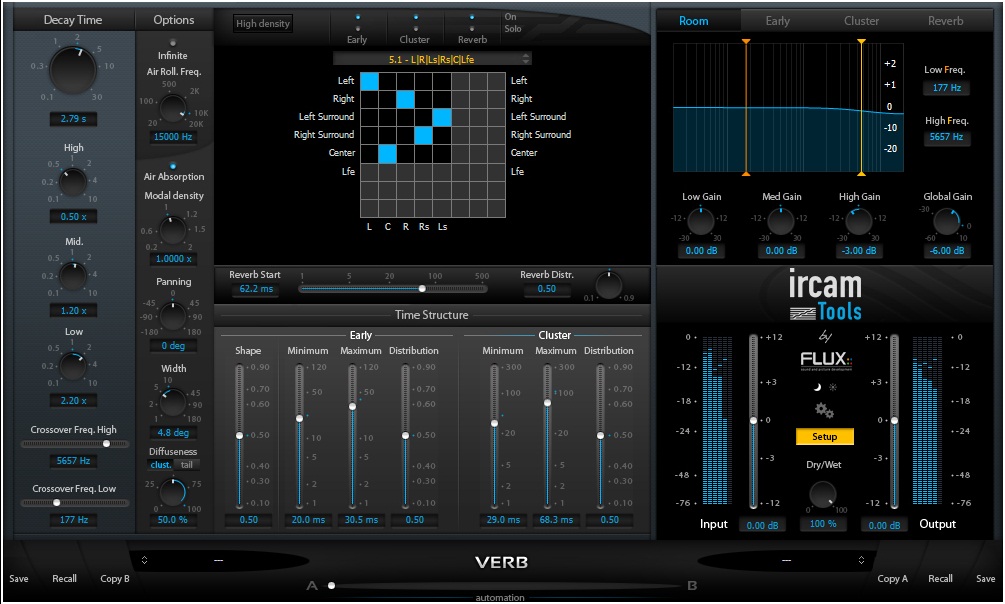Image resolution: width=1005 pixels, height=604 pixels.
Task: Switch to dark theme with moon icon
Action: [x=818, y=387]
